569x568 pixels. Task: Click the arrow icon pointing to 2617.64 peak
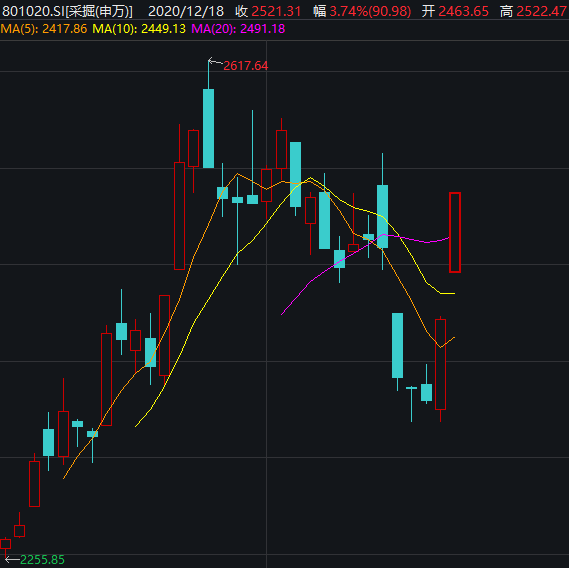click(215, 61)
